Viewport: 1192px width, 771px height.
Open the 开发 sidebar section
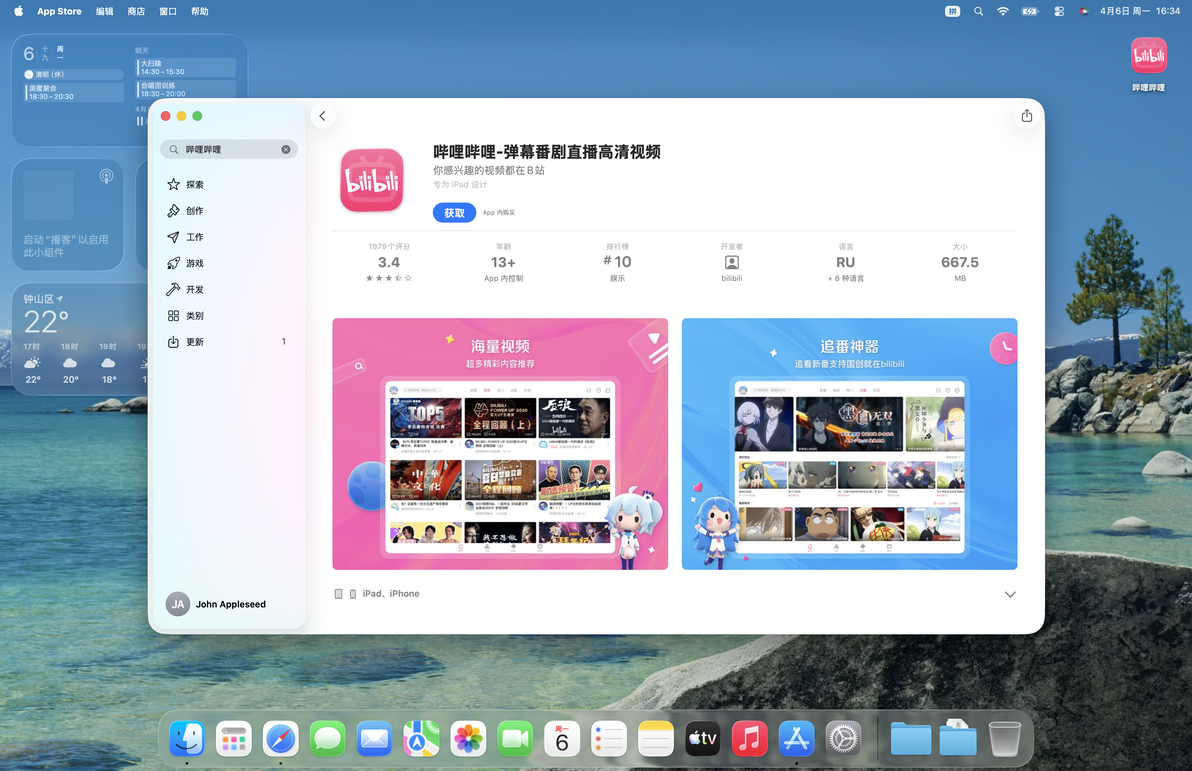click(x=228, y=289)
